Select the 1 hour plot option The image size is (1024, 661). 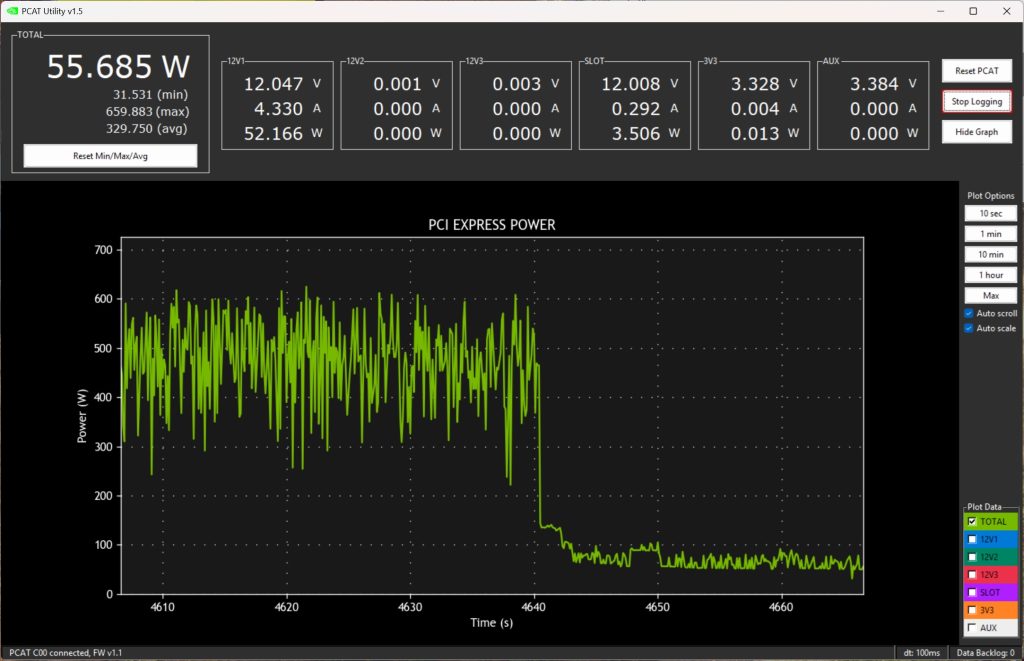pyautogui.click(x=990, y=275)
